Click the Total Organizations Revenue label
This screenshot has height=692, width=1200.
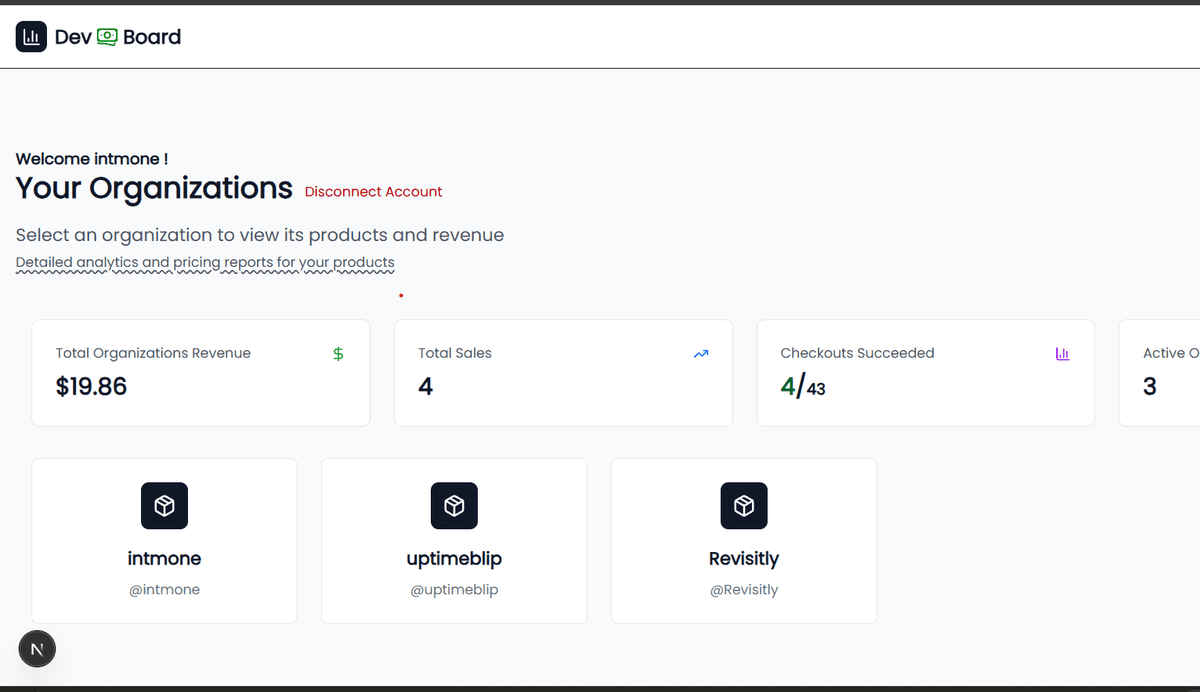[153, 353]
